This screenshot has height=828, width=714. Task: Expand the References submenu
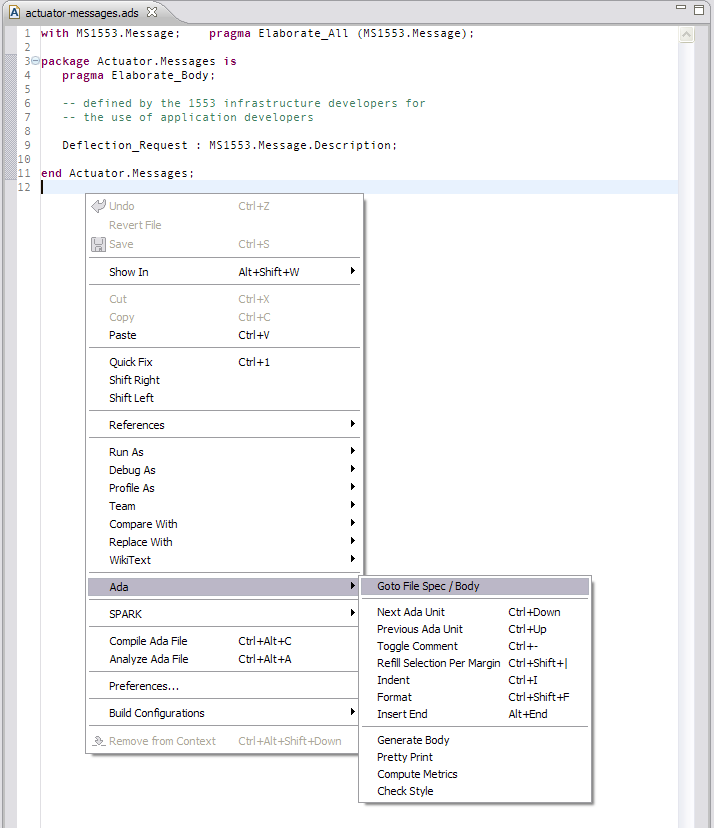(x=224, y=425)
